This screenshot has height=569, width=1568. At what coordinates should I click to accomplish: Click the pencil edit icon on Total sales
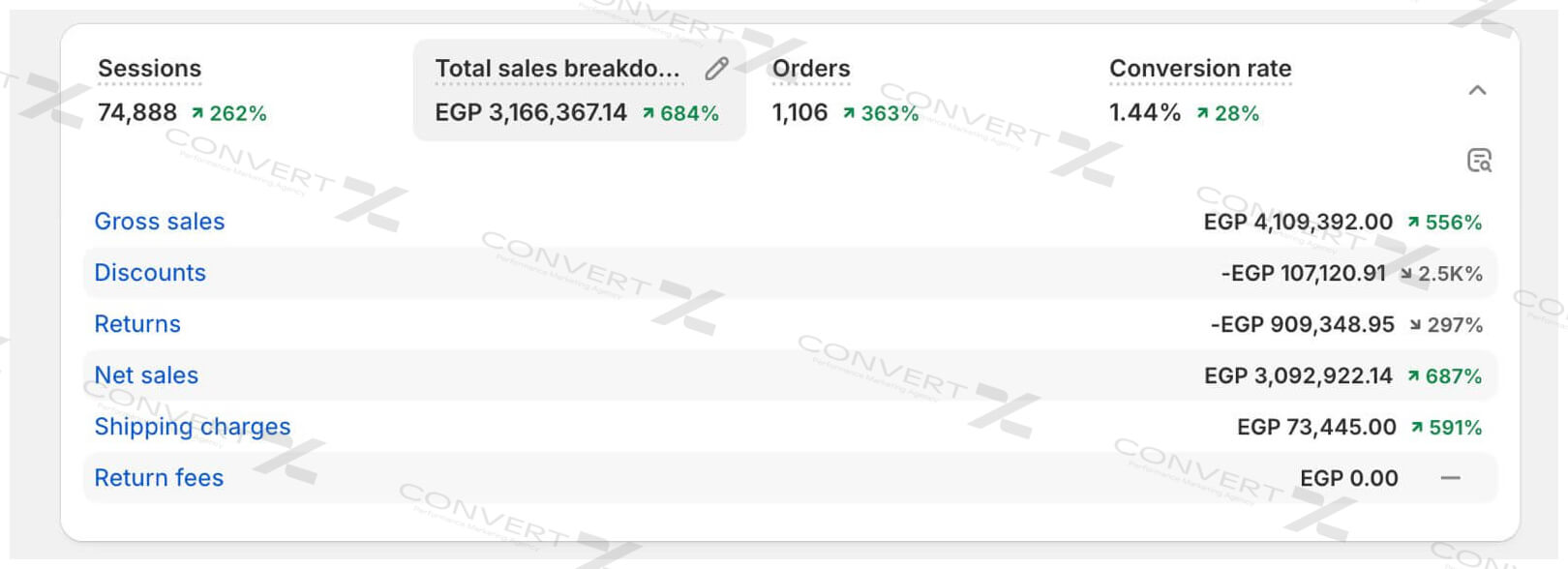[x=716, y=69]
